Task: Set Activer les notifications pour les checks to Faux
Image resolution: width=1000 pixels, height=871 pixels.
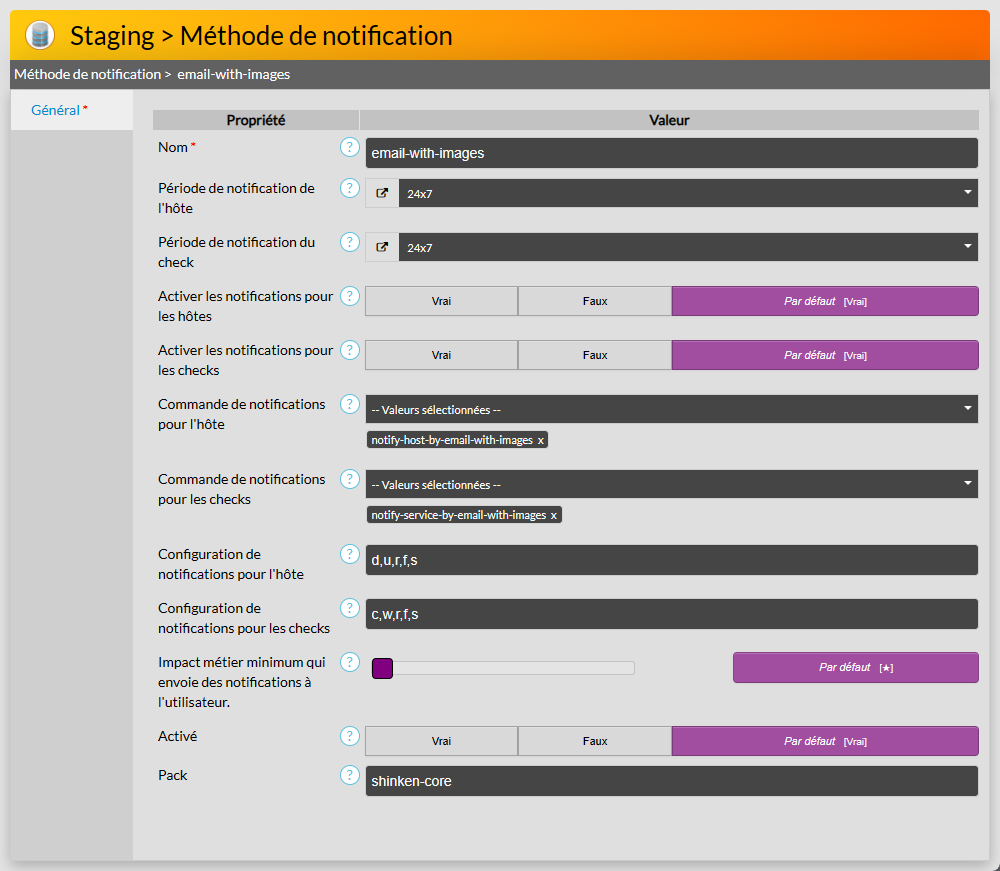Action: [594, 355]
